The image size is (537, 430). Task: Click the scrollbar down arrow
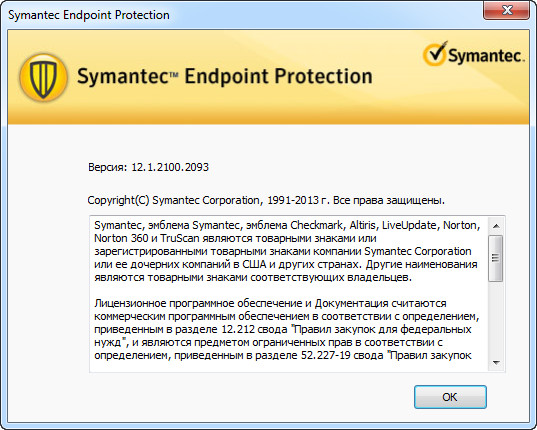pos(496,362)
